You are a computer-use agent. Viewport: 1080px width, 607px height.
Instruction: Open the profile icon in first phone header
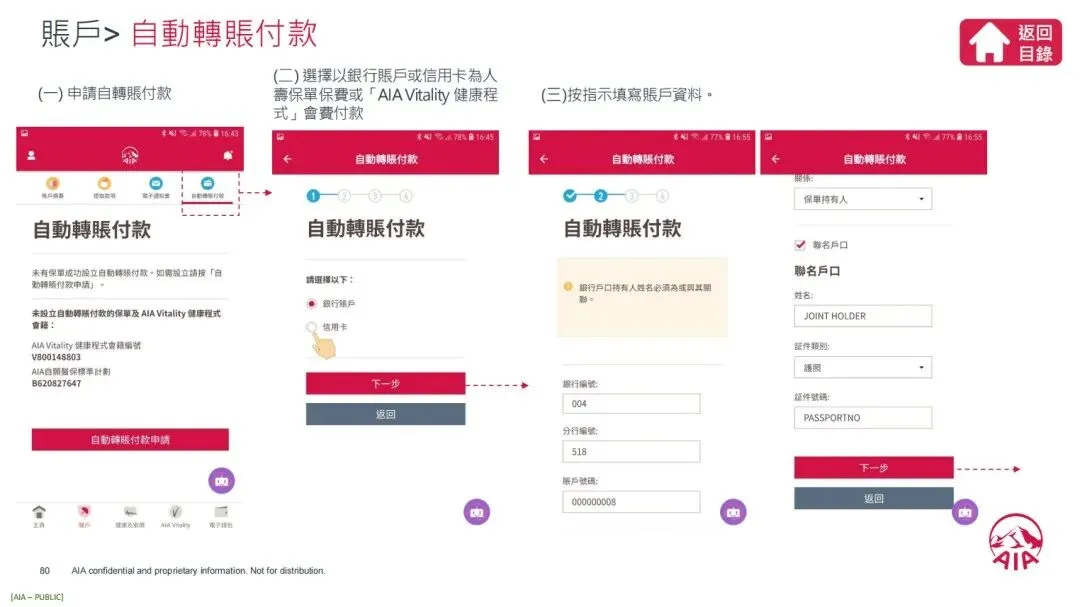(31, 156)
